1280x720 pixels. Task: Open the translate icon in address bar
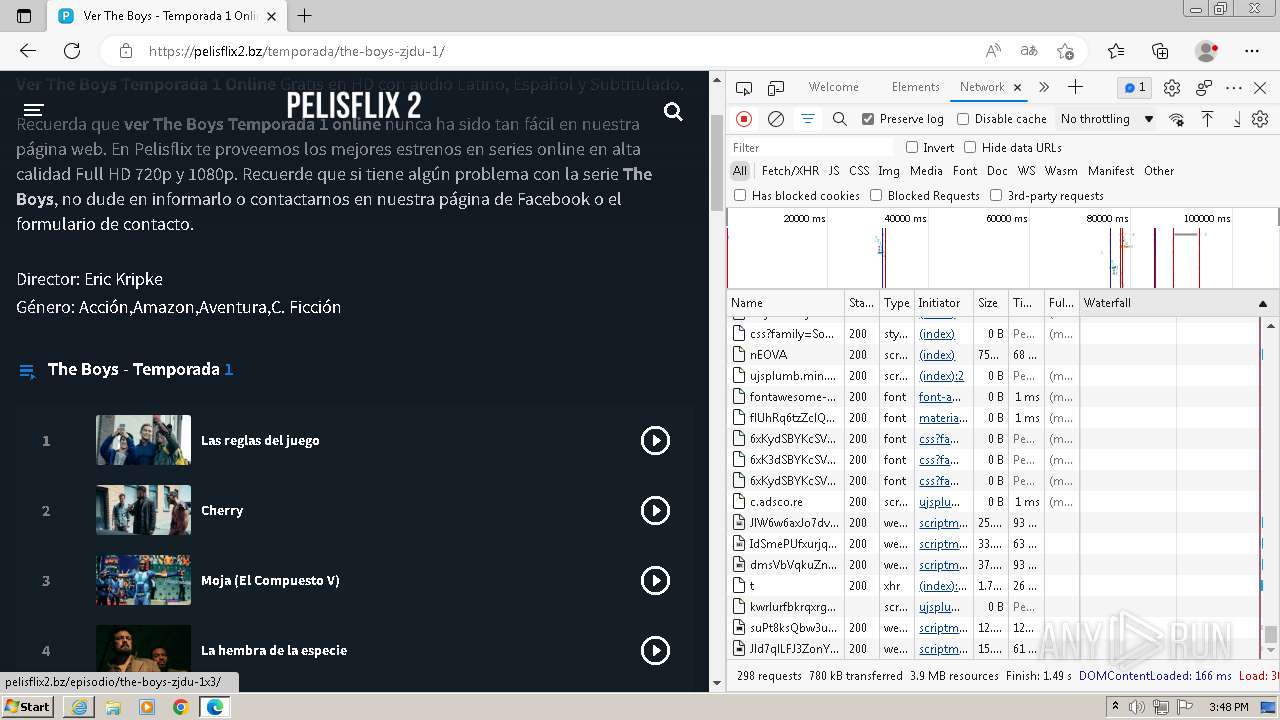tap(1029, 51)
